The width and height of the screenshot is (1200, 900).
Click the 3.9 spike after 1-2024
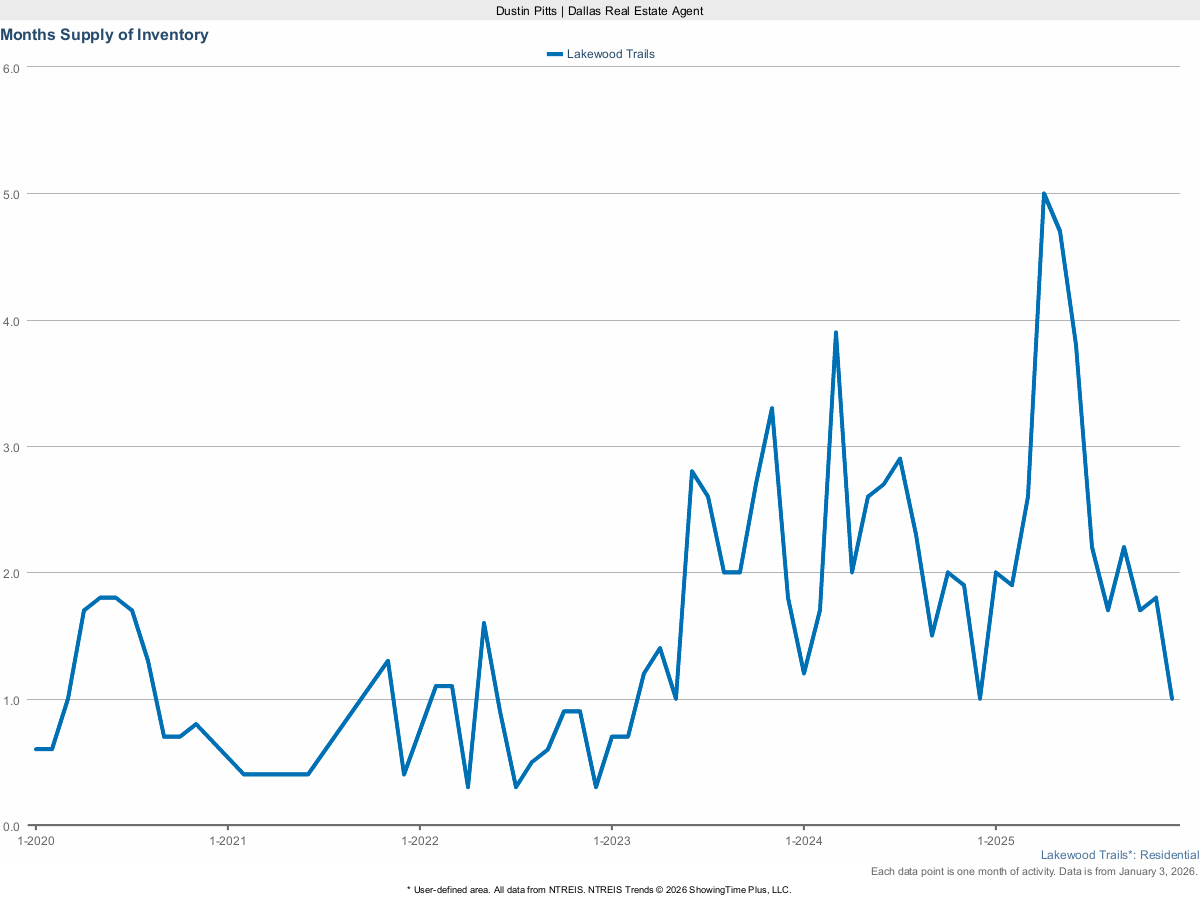[837, 330]
